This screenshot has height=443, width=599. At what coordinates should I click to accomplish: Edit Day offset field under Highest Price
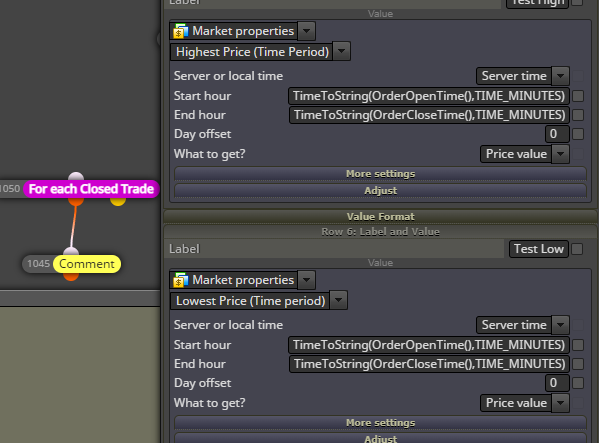tap(557, 134)
